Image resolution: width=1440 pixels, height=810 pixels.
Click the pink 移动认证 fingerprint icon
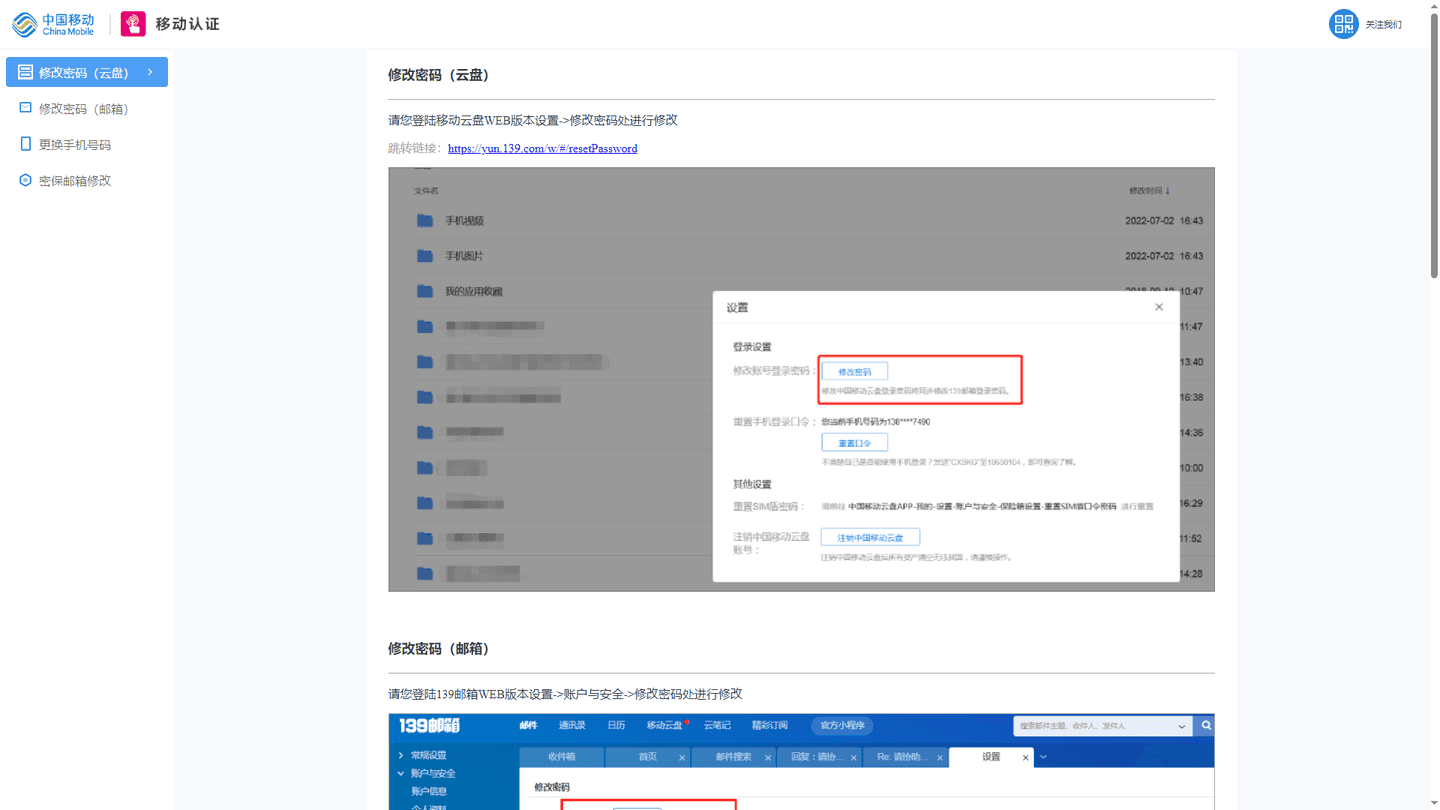click(133, 24)
